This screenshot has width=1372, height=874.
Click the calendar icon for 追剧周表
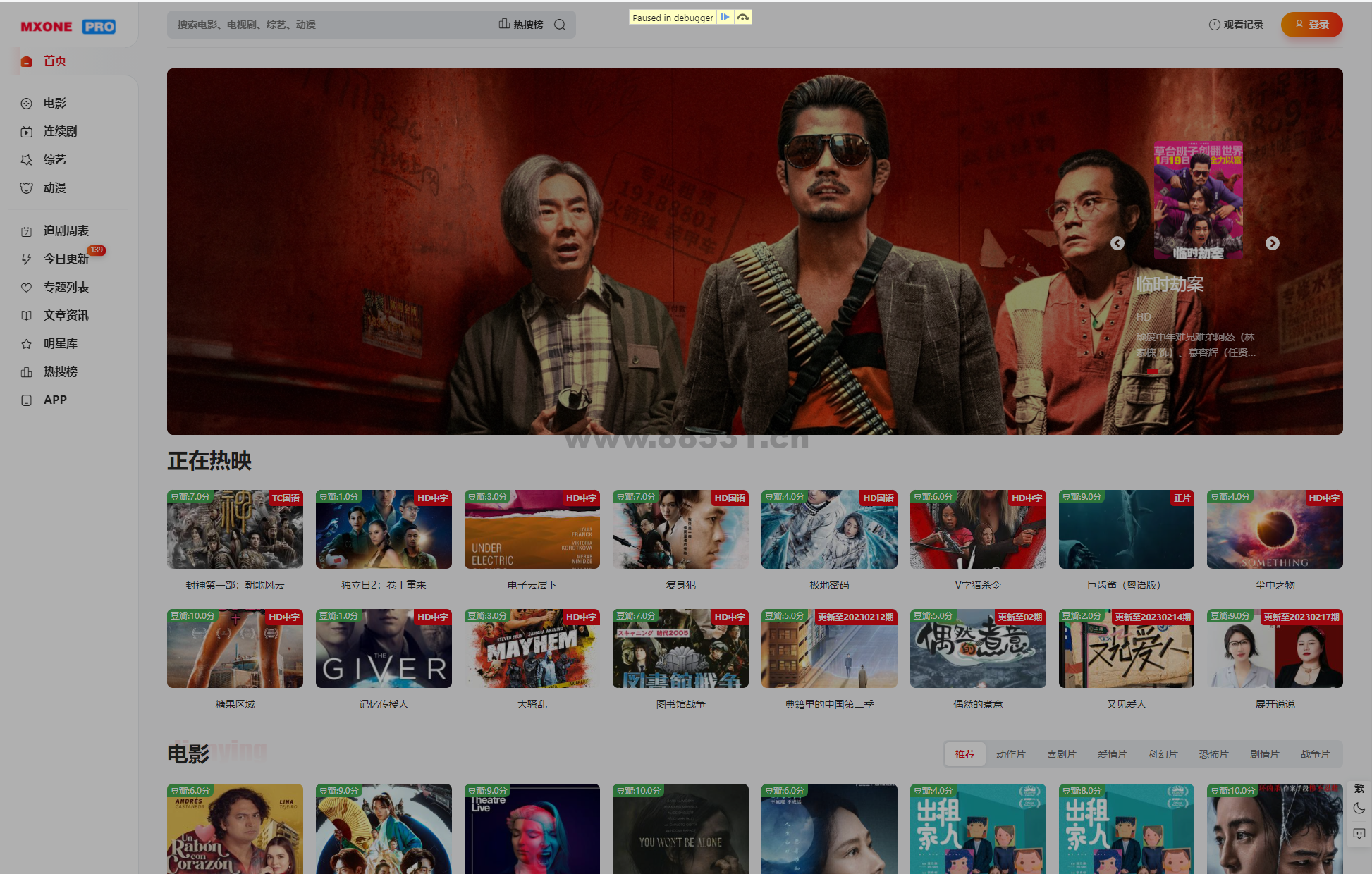27,231
